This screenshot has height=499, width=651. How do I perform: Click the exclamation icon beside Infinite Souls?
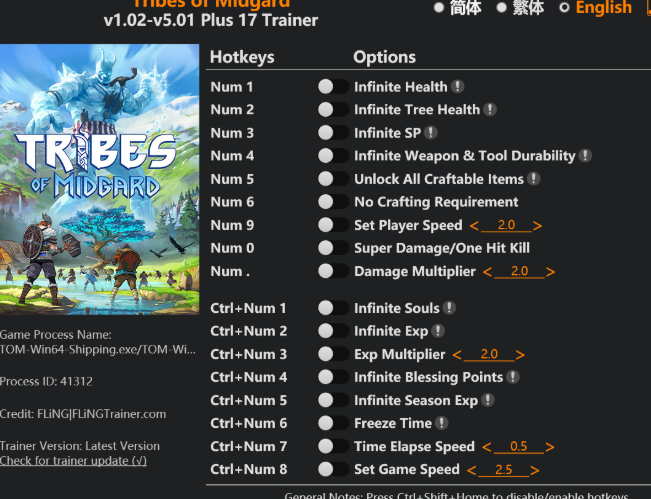tap(449, 308)
